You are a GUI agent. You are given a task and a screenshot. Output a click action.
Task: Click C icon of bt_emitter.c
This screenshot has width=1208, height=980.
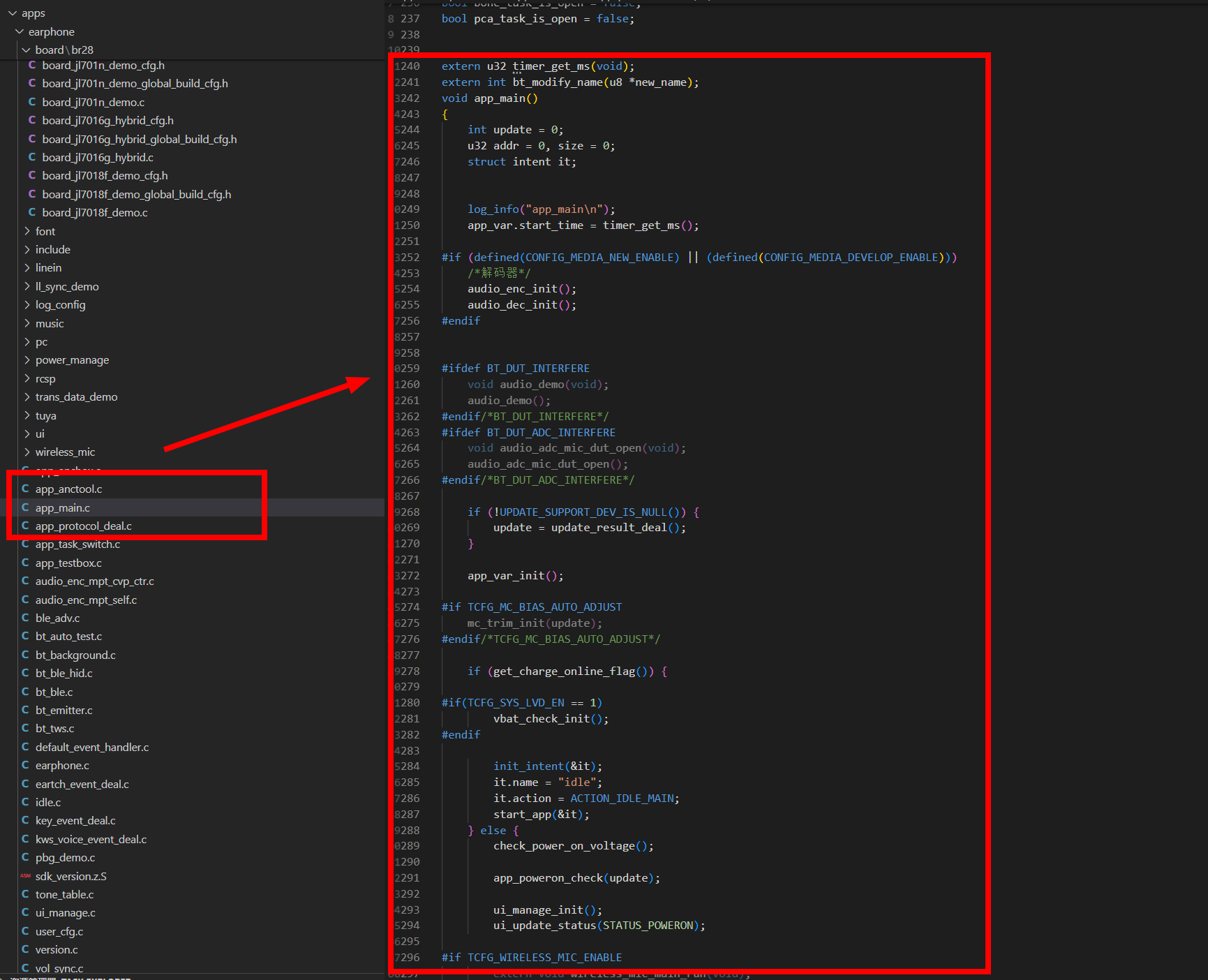[x=25, y=710]
